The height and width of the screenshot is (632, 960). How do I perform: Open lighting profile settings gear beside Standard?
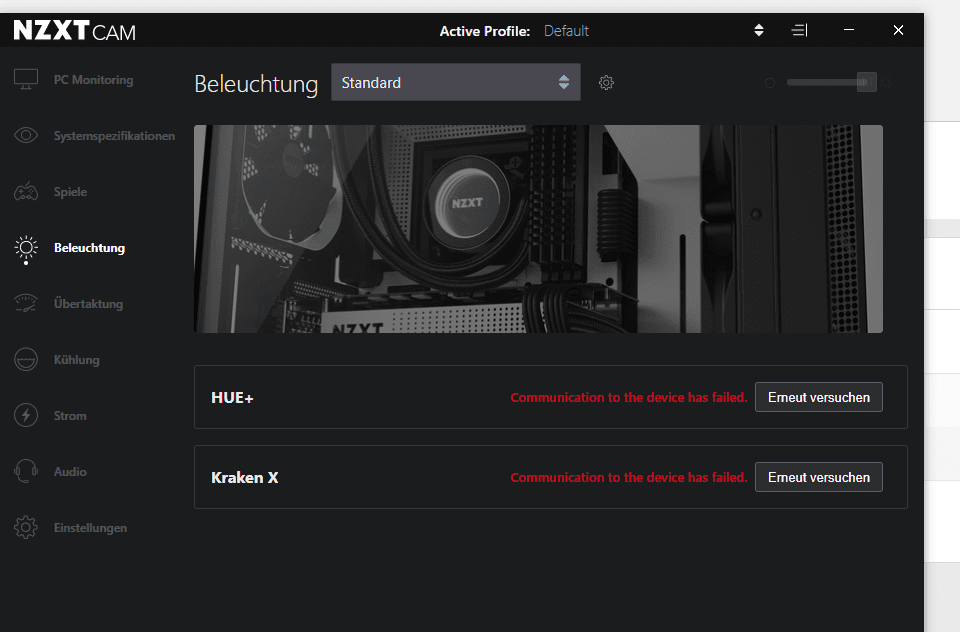[606, 83]
